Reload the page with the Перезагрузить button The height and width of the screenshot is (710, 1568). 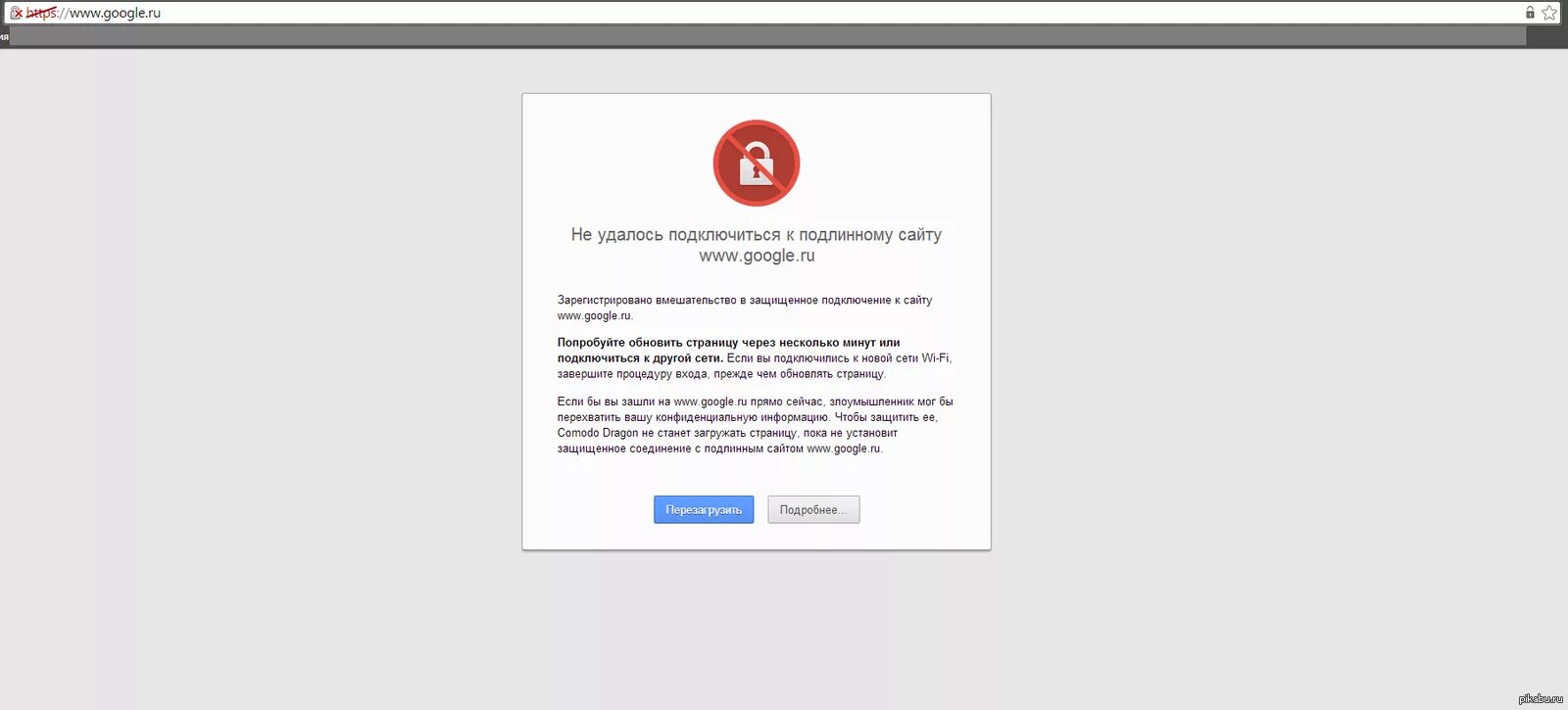click(x=704, y=509)
